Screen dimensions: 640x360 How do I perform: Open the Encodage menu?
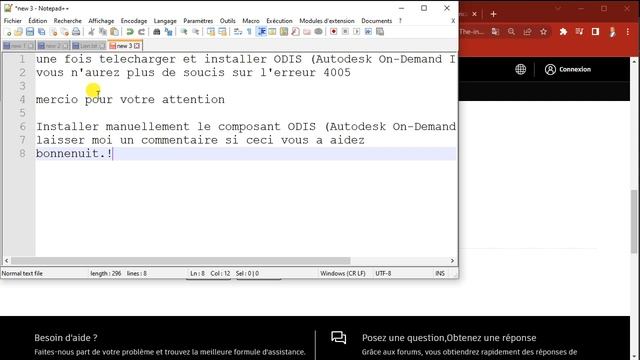pos(134,21)
